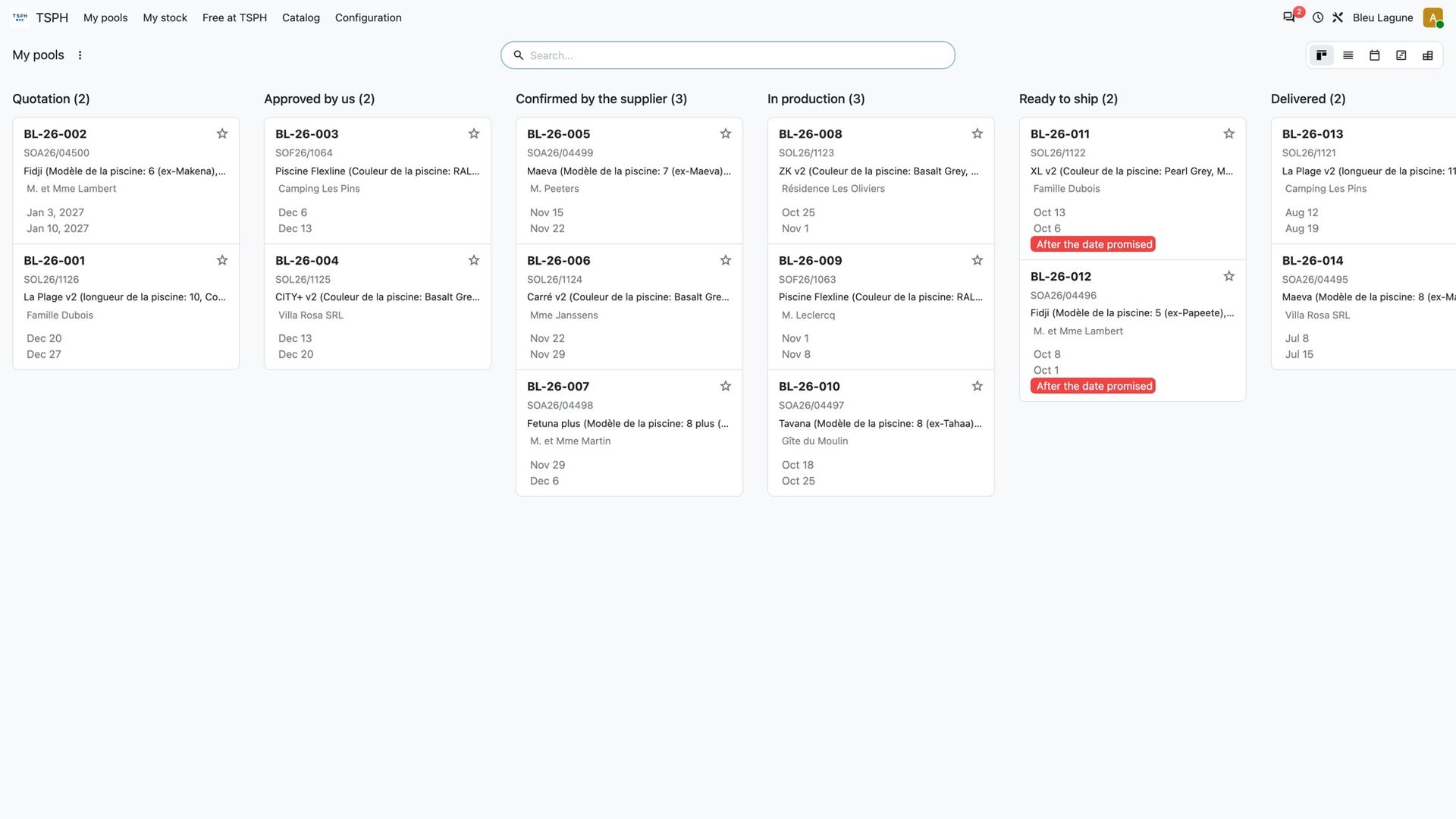The height and width of the screenshot is (819, 1456).
Task: Star the BL-26-003 card
Action: [474, 133]
